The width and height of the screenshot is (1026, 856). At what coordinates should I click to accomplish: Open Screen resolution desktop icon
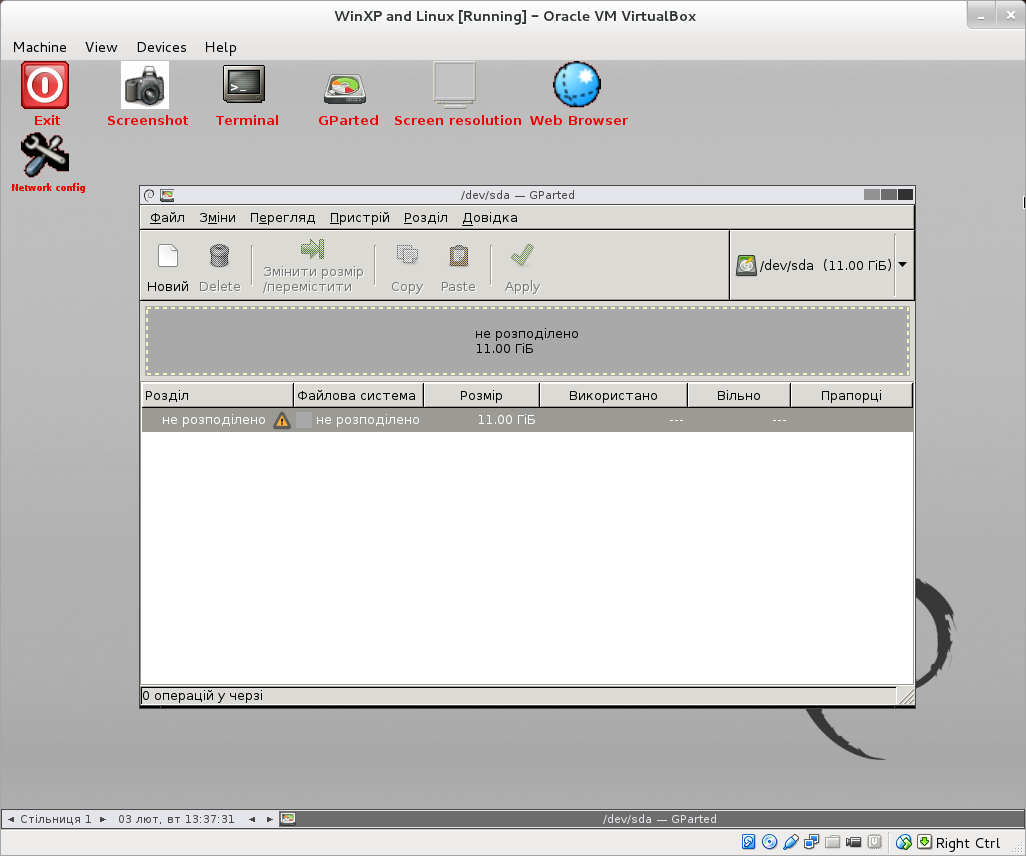tap(455, 86)
